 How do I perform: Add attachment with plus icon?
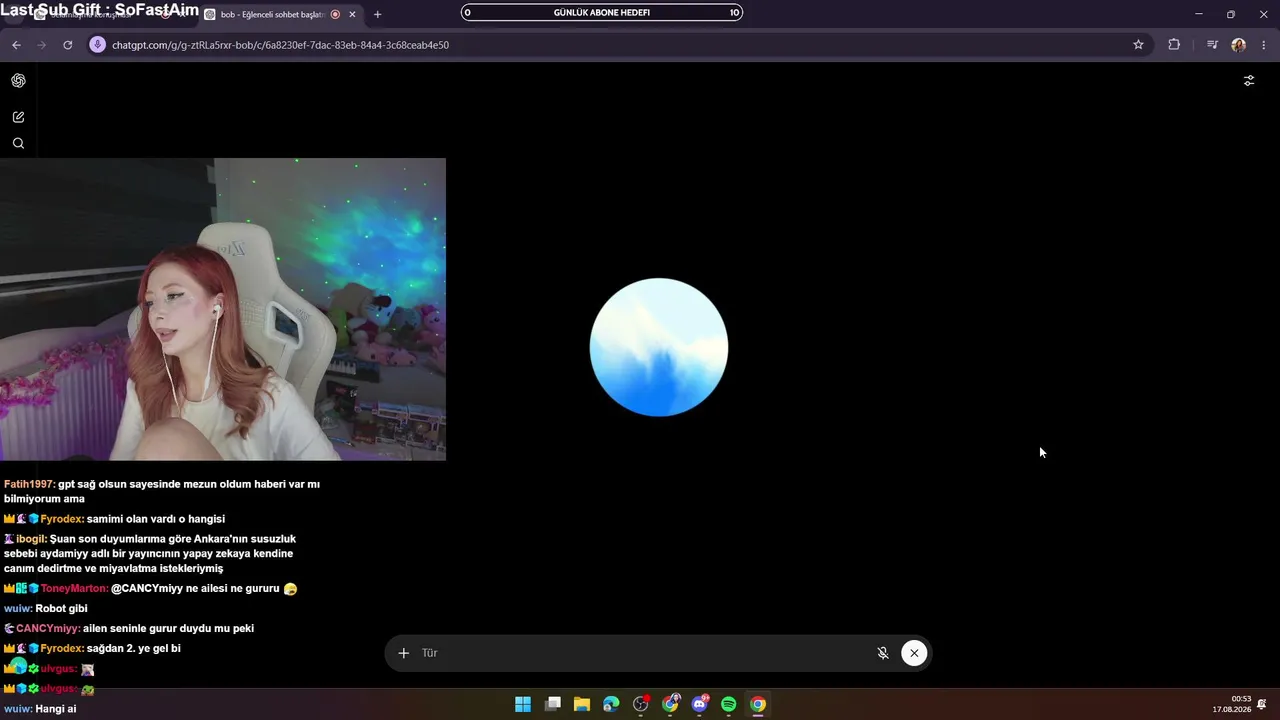pos(404,653)
